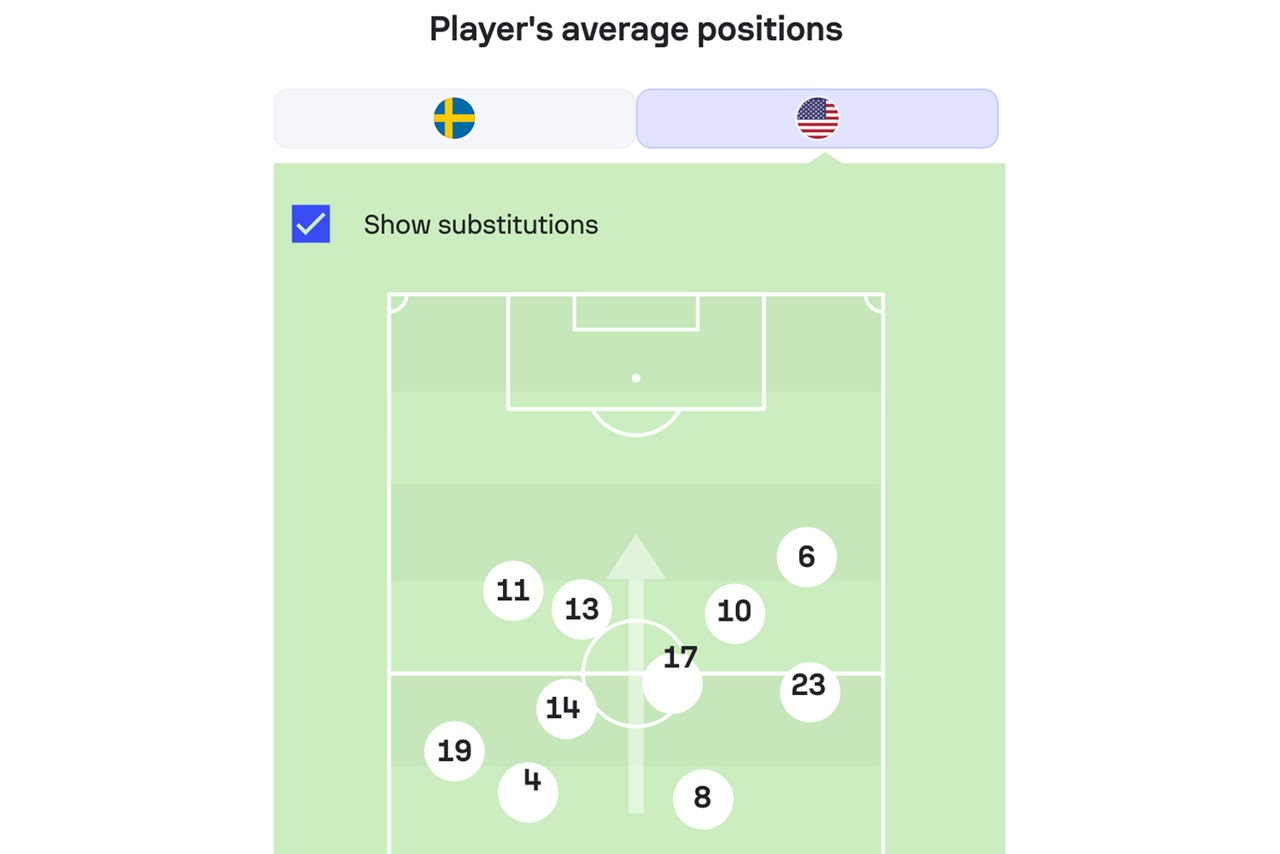Click the top-left corner arc of pitch
The width and height of the screenshot is (1280, 854).
point(398,303)
